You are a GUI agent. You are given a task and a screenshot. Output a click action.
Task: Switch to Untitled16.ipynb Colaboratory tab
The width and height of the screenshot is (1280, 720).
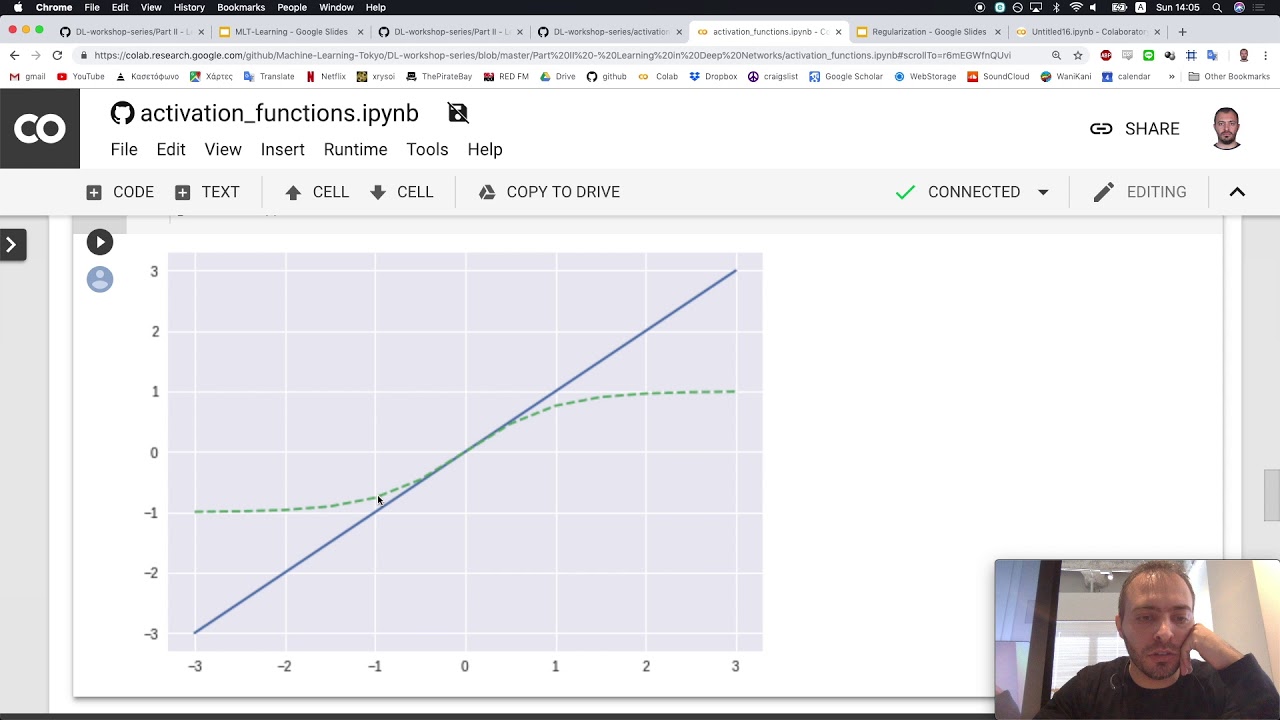[x=1088, y=31]
